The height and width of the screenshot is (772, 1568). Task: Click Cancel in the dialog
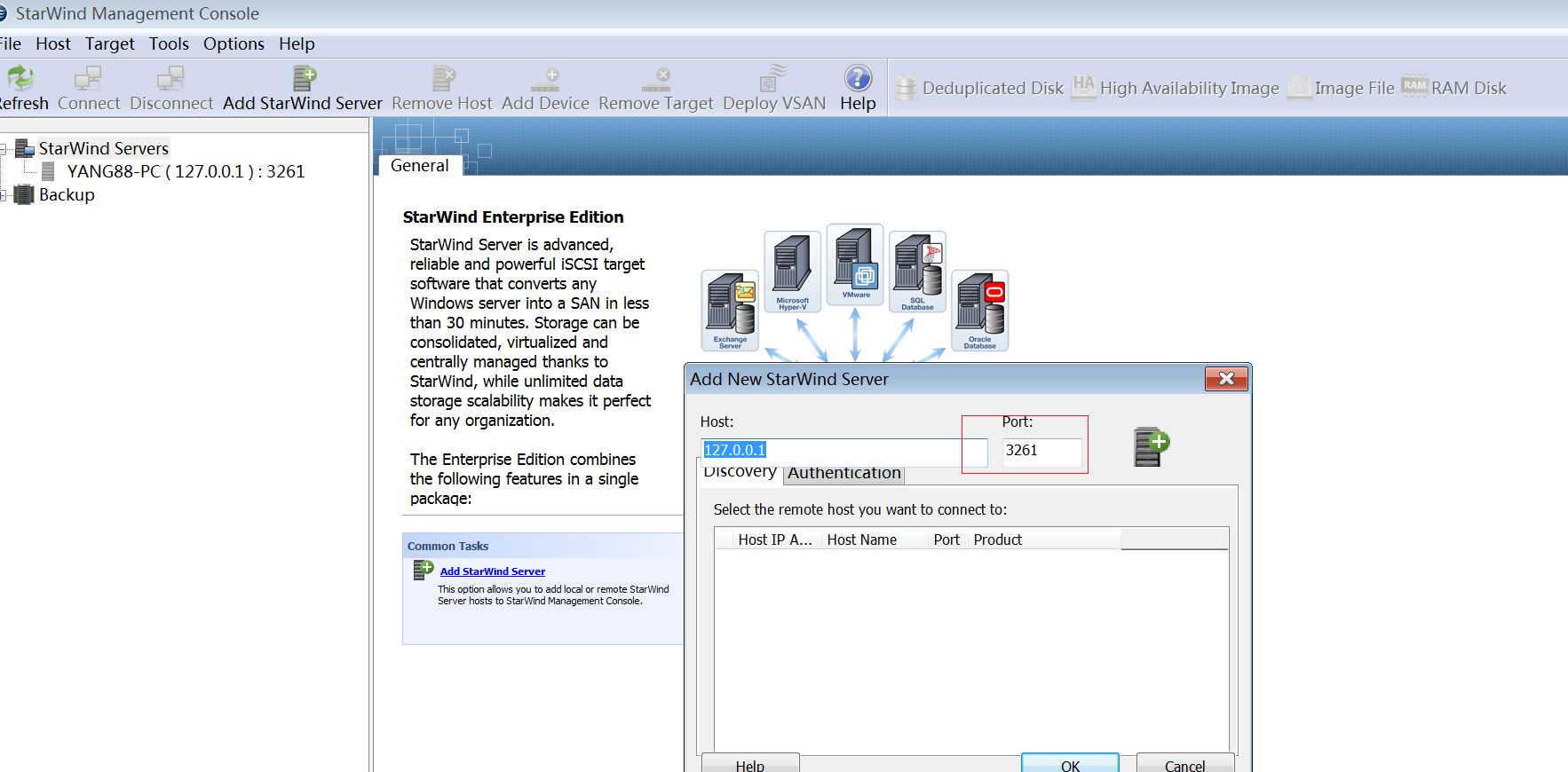(x=1185, y=763)
